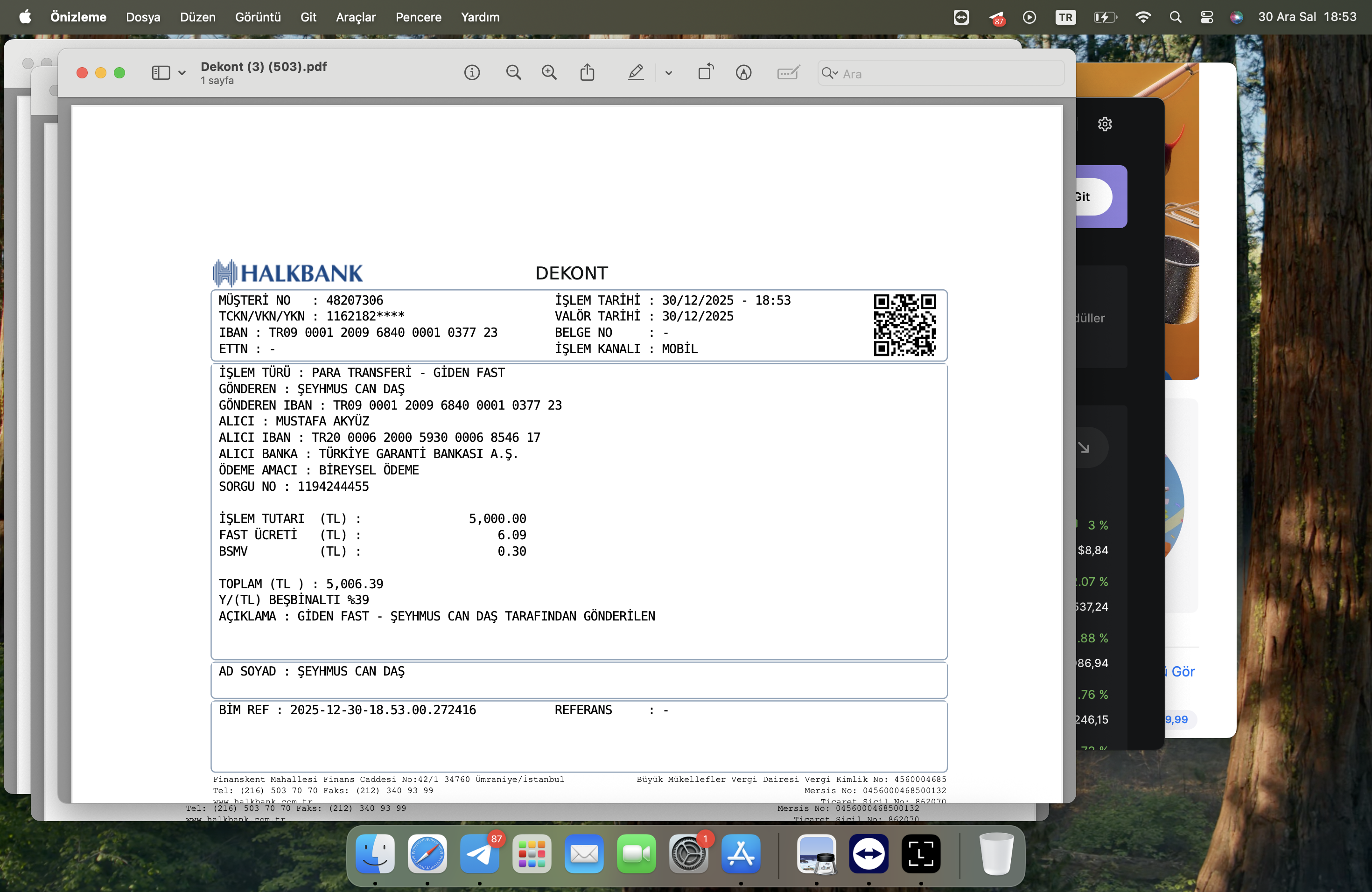Open the Araçlar menu

[356, 17]
